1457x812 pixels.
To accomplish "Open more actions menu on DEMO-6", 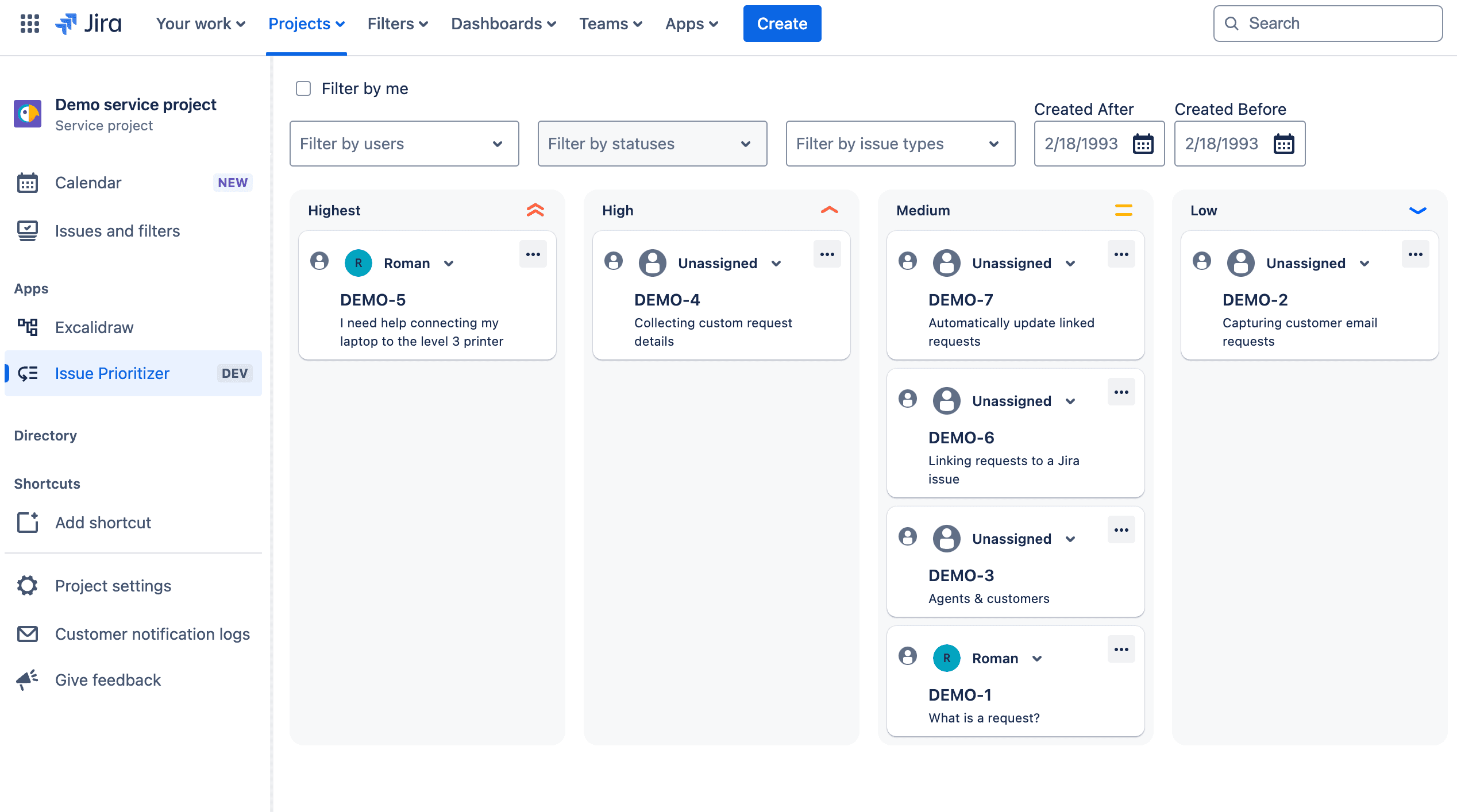I will [1121, 392].
